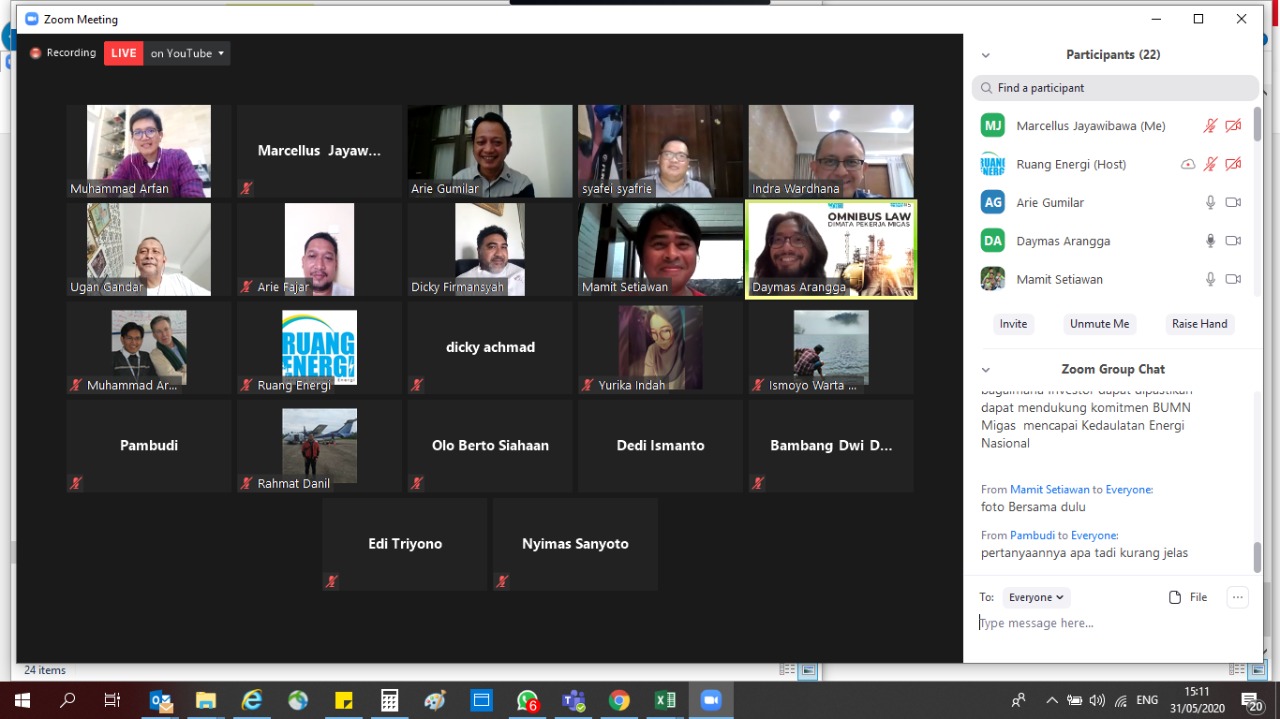Click the Daymas Arangga video thumbnail

click(830, 249)
